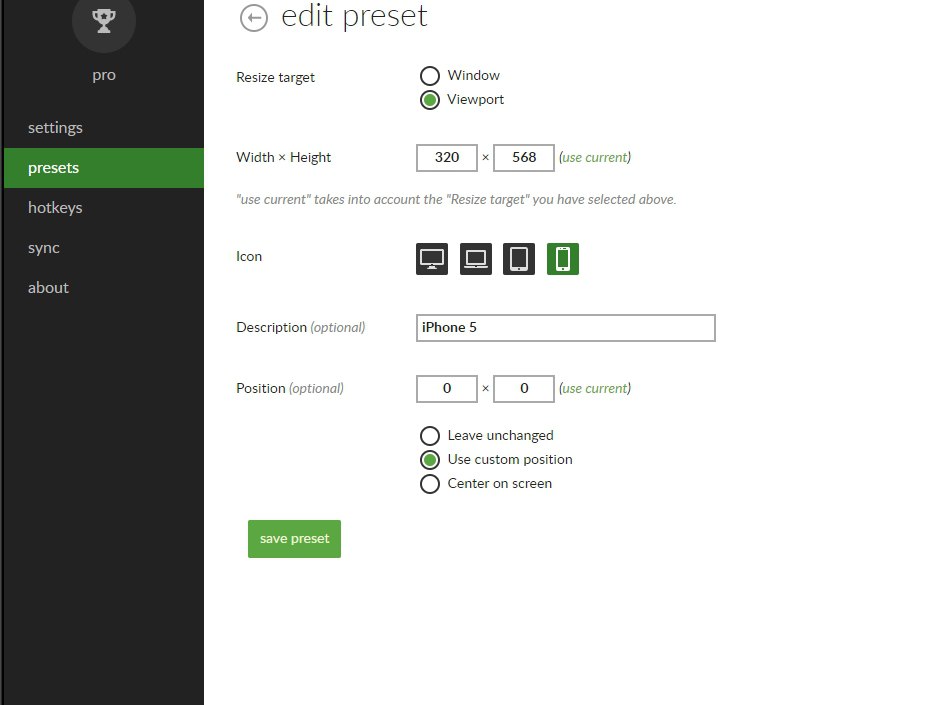Select Viewport as resize target
949x705 pixels.
(x=430, y=100)
